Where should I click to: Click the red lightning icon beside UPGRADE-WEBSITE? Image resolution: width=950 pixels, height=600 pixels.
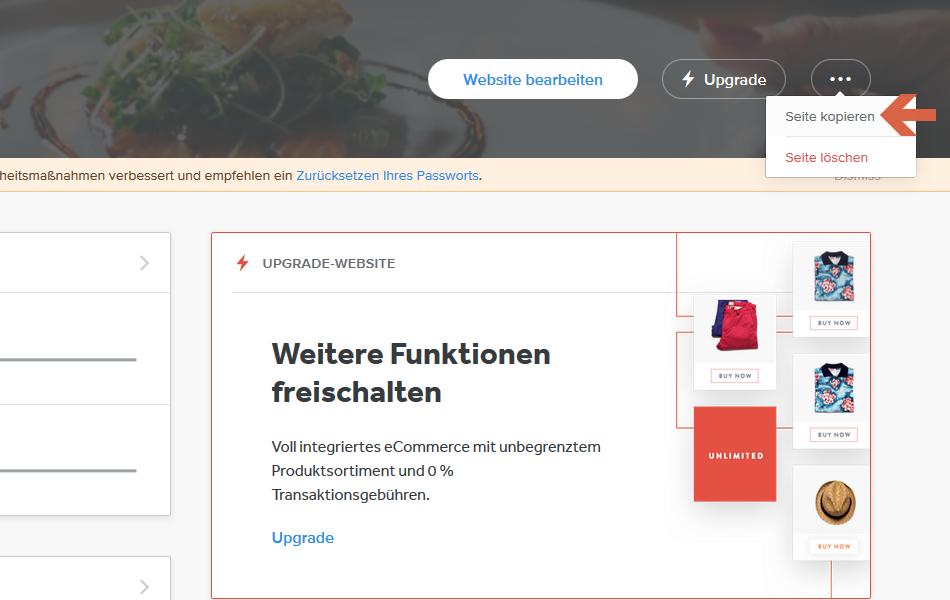242,263
